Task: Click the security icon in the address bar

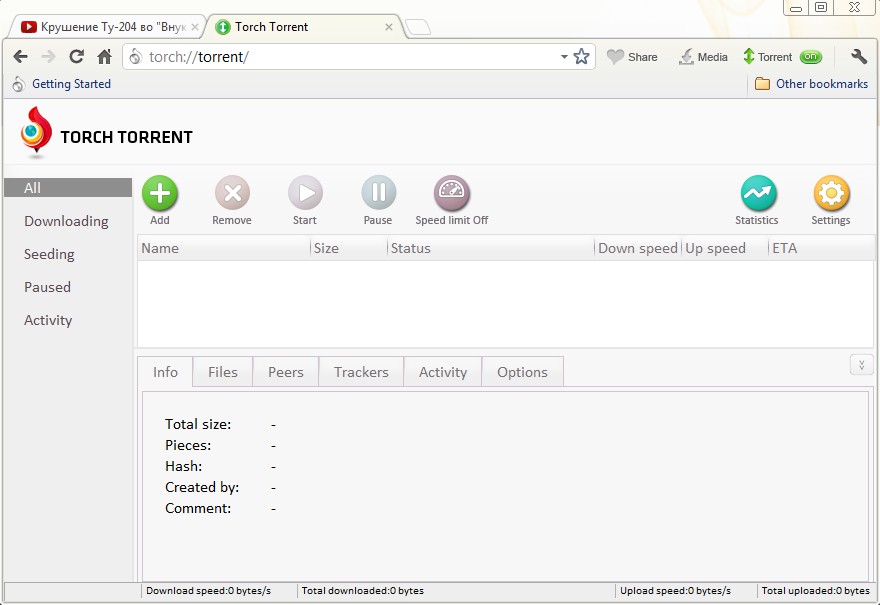Action: (136, 56)
